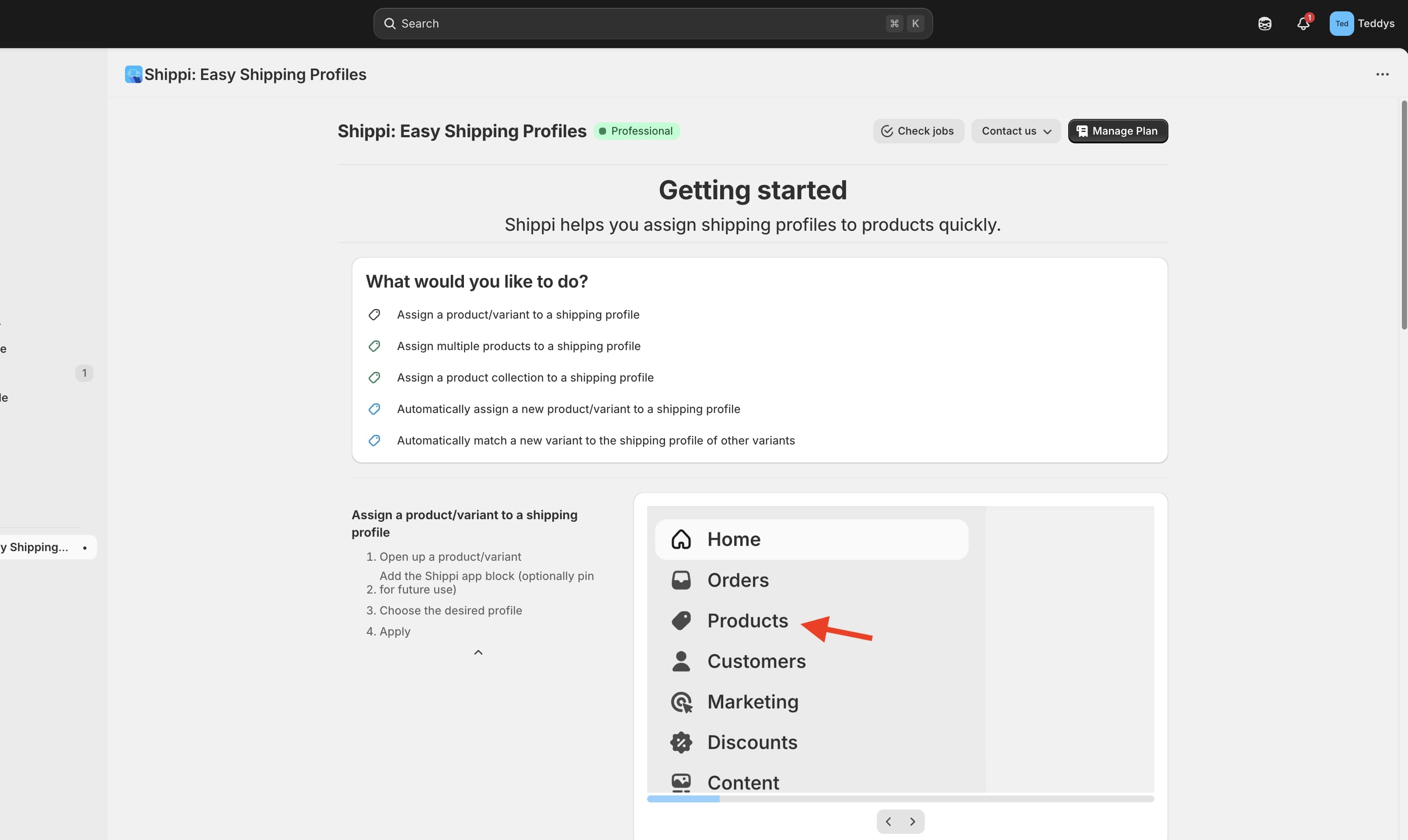Screen dimensions: 1408x840
Task: Expand the Contact us dropdown
Action: point(1016,131)
